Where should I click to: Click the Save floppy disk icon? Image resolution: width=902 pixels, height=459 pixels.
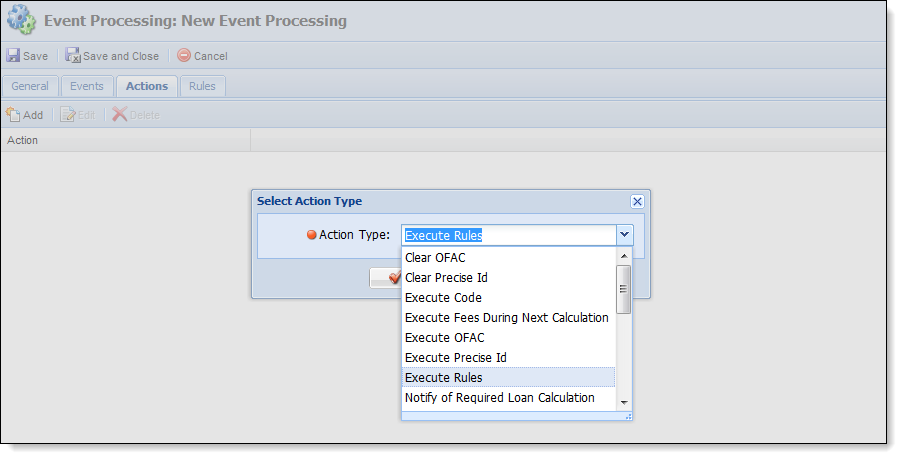point(13,56)
